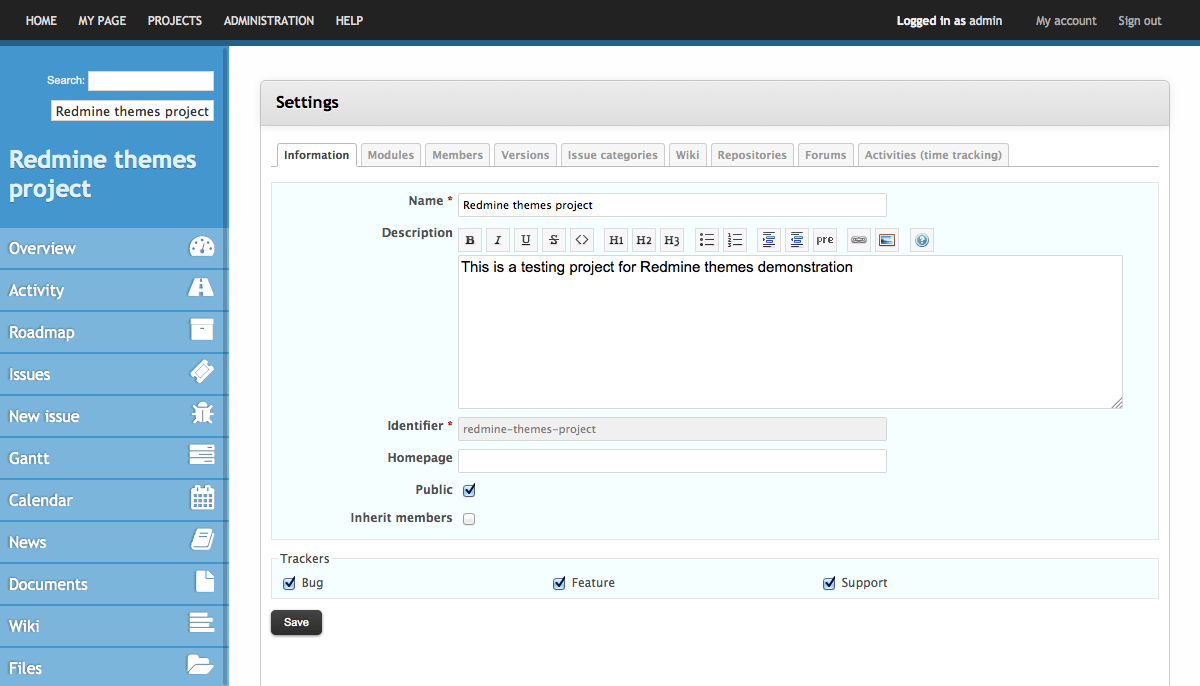Uncheck the Bug tracker checkbox
This screenshot has height=686, width=1200.
290,583
